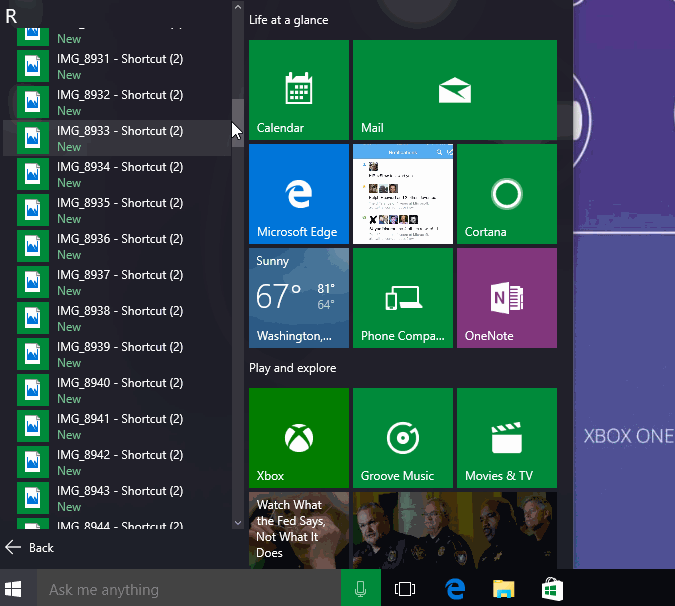
Task: Open the Calendar tile
Action: coord(299,90)
